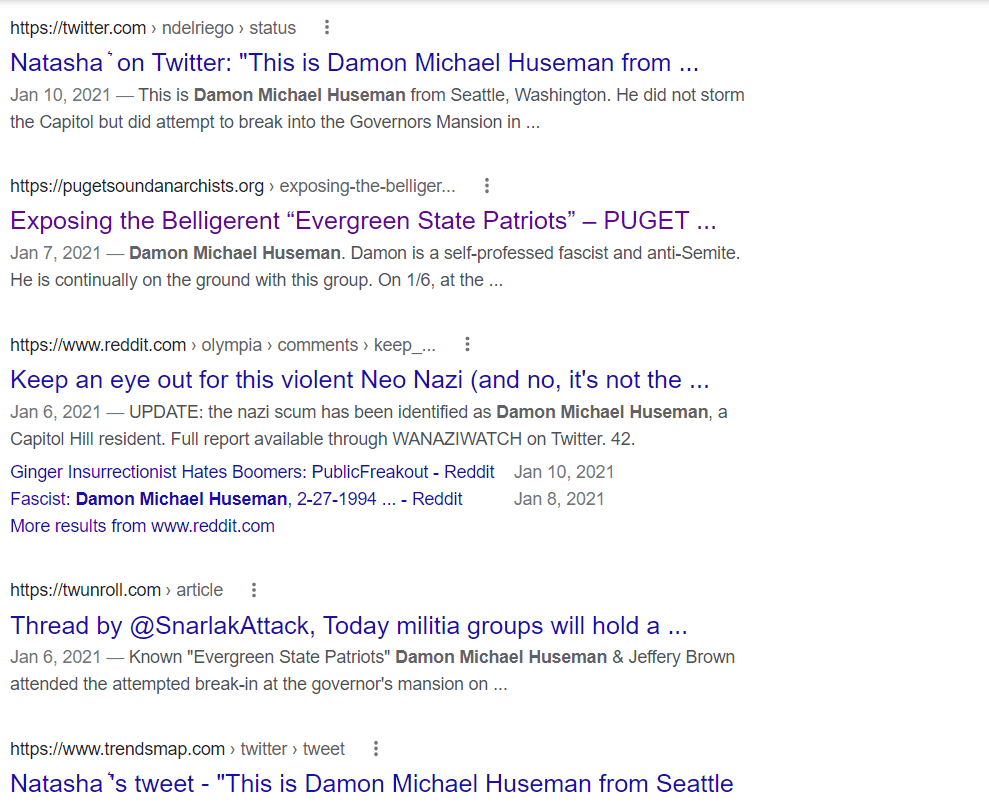Open the three-dot menu beside twitter.com result
The width and height of the screenshot is (989, 811).
pyautogui.click(x=326, y=28)
